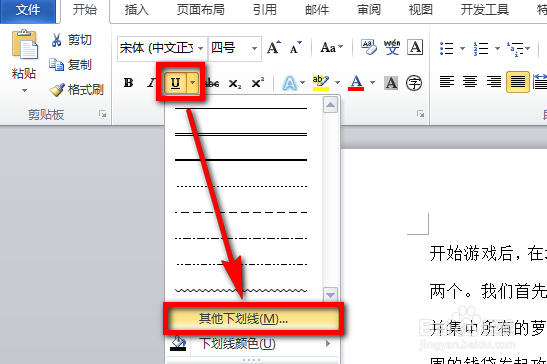Click the Shrink Font icon

click(295, 47)
